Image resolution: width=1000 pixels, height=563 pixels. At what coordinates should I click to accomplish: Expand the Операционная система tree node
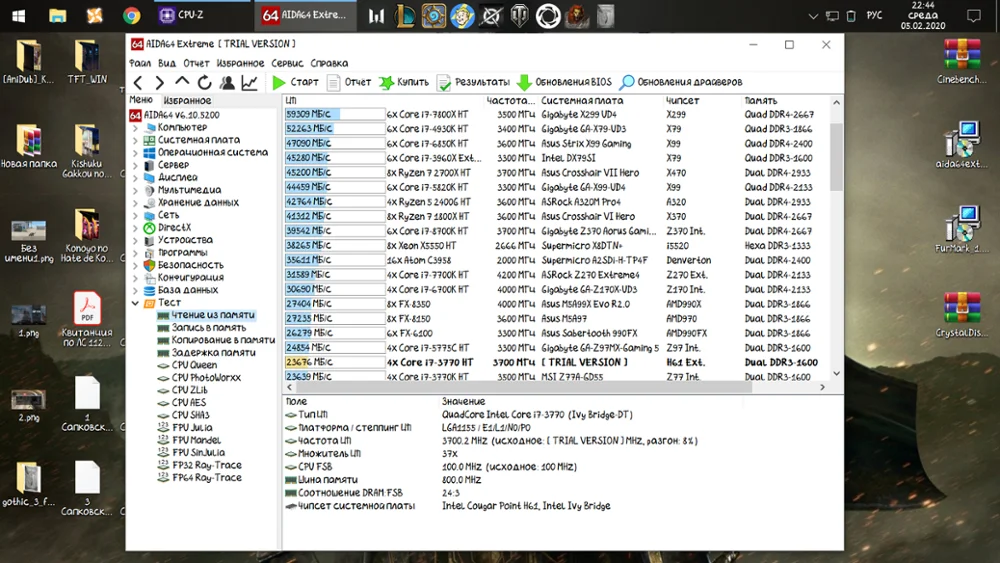click(x=135, y=152)
